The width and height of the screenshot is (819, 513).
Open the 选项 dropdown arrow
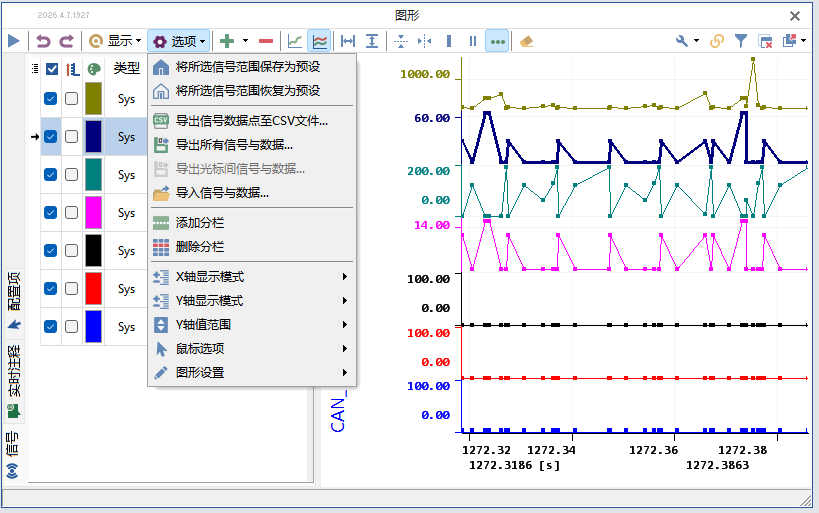point(203,41)
